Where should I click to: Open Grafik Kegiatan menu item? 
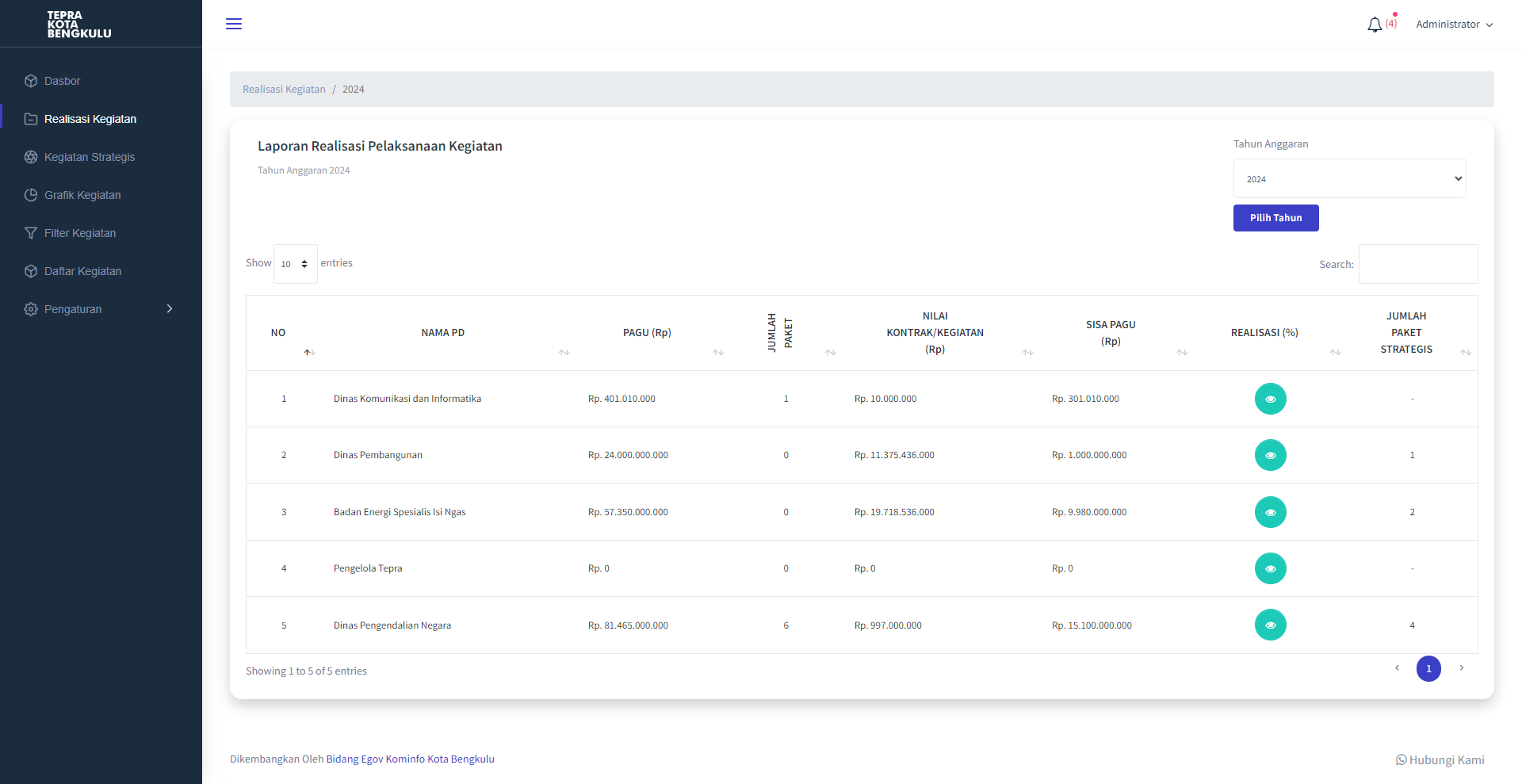pos(101,195)
